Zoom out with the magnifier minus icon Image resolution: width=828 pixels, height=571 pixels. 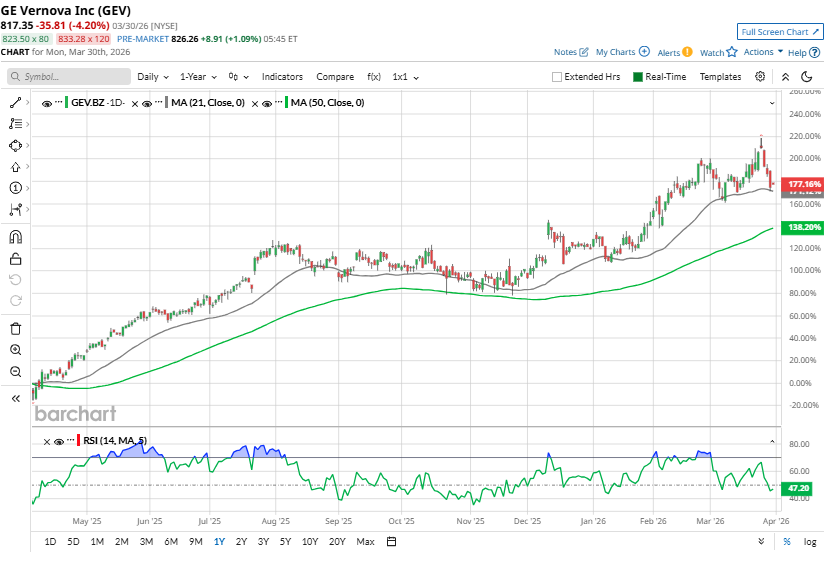pyautogui.click(x=15, y=372)
